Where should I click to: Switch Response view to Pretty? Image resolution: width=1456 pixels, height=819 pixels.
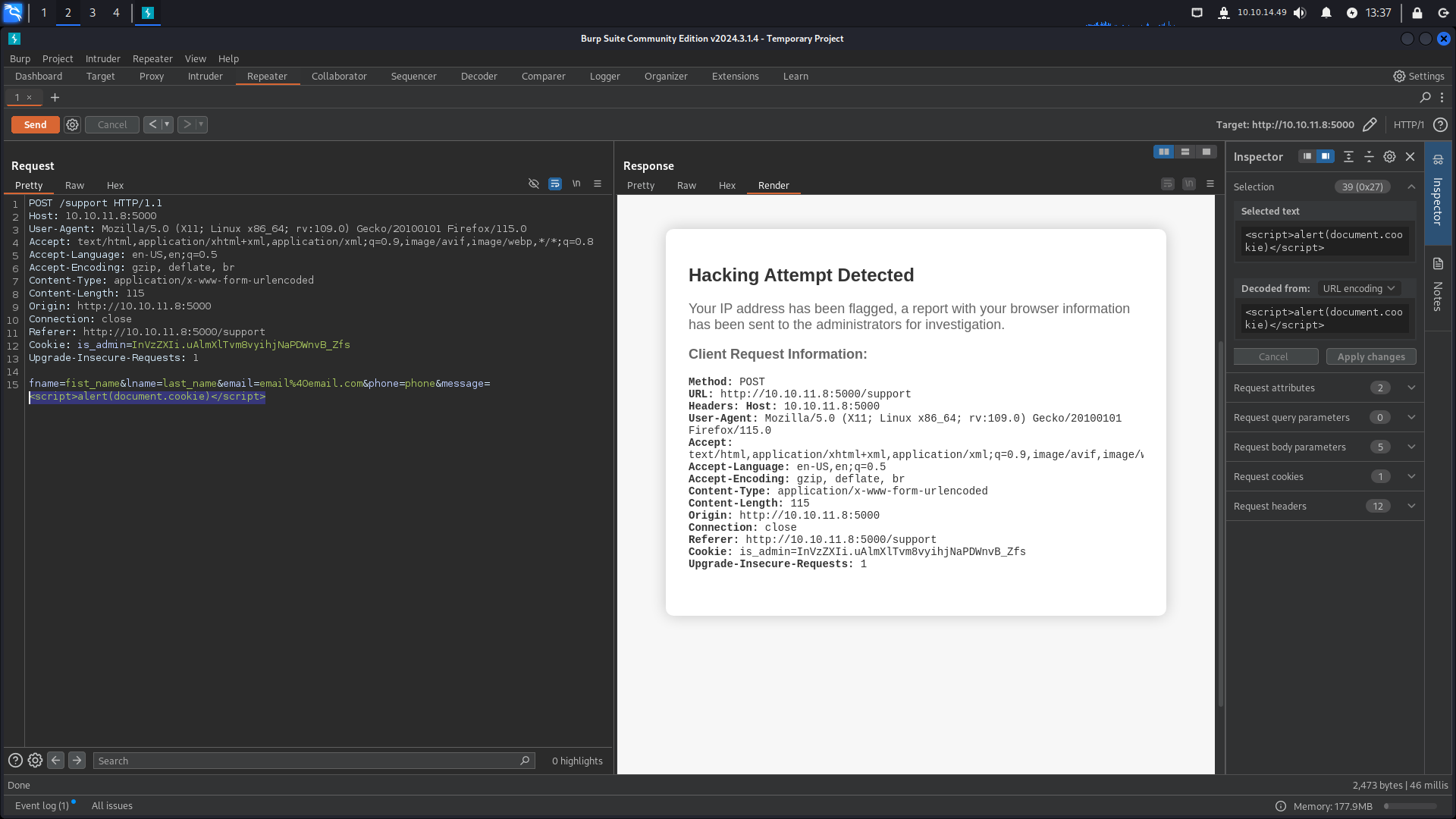tap(641, 185)
